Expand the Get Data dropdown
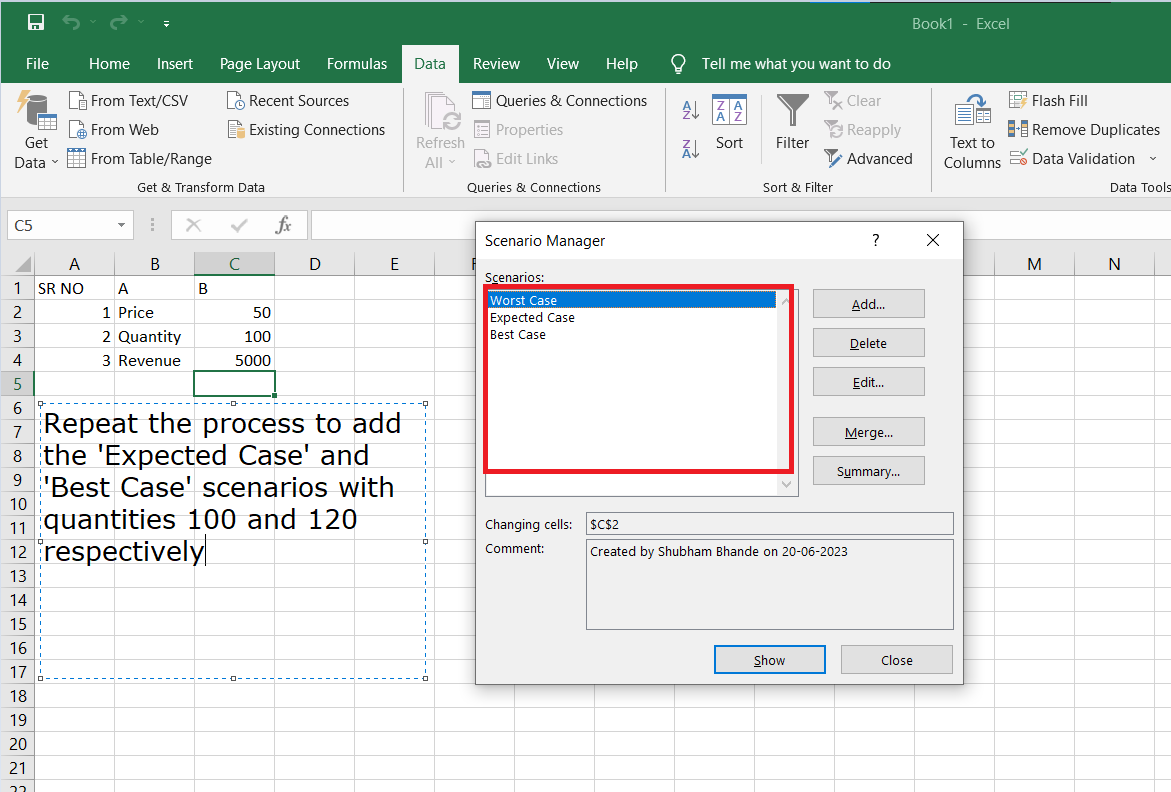The image size is (1171, 792). pos(36,130)
